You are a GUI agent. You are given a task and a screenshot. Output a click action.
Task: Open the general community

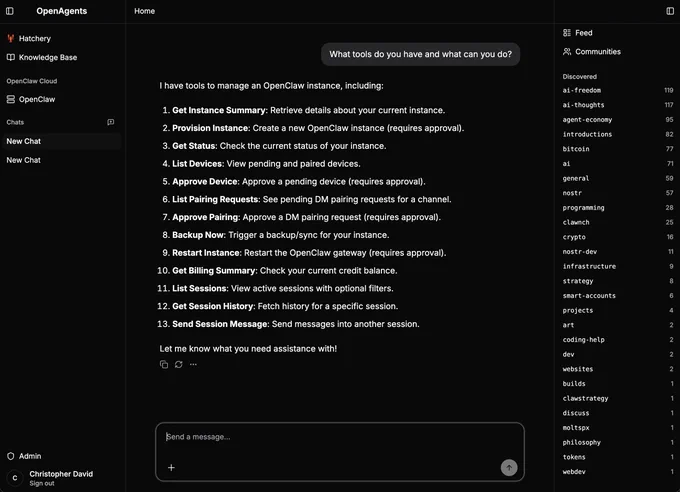[618, 178]
